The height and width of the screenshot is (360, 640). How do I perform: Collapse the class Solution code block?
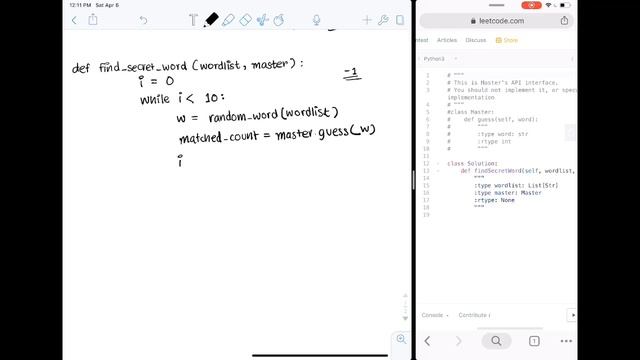coord(438,164)
